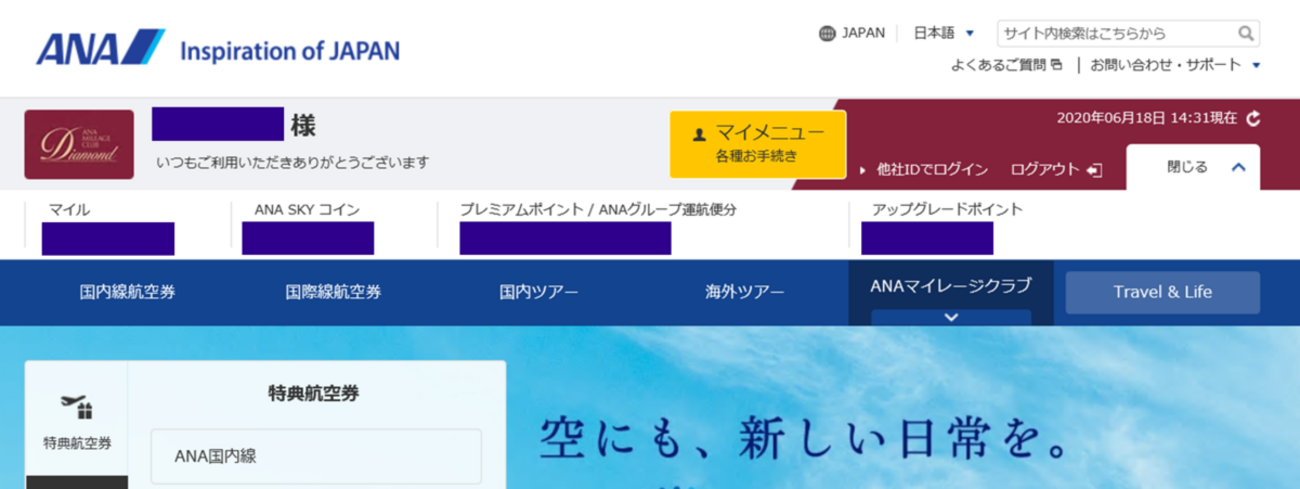1300x489 pixels.
Task: Click the ログアウト link
Action: coord(1045,169)
